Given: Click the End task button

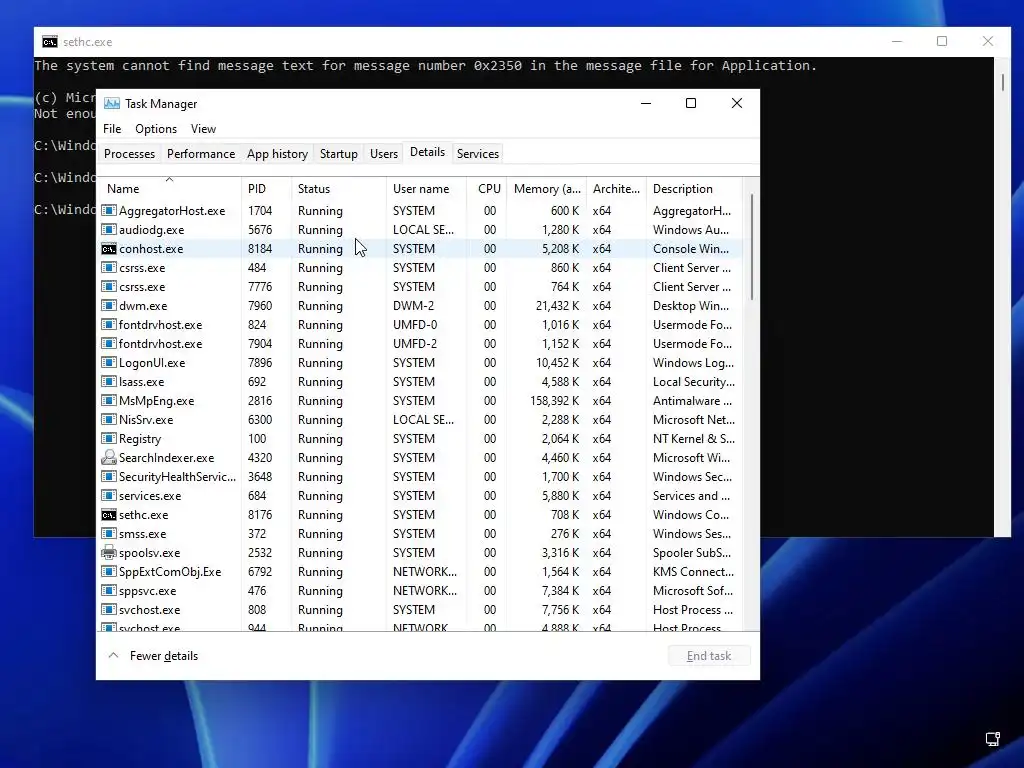Looking at the screenshot, I should [709, 656].
